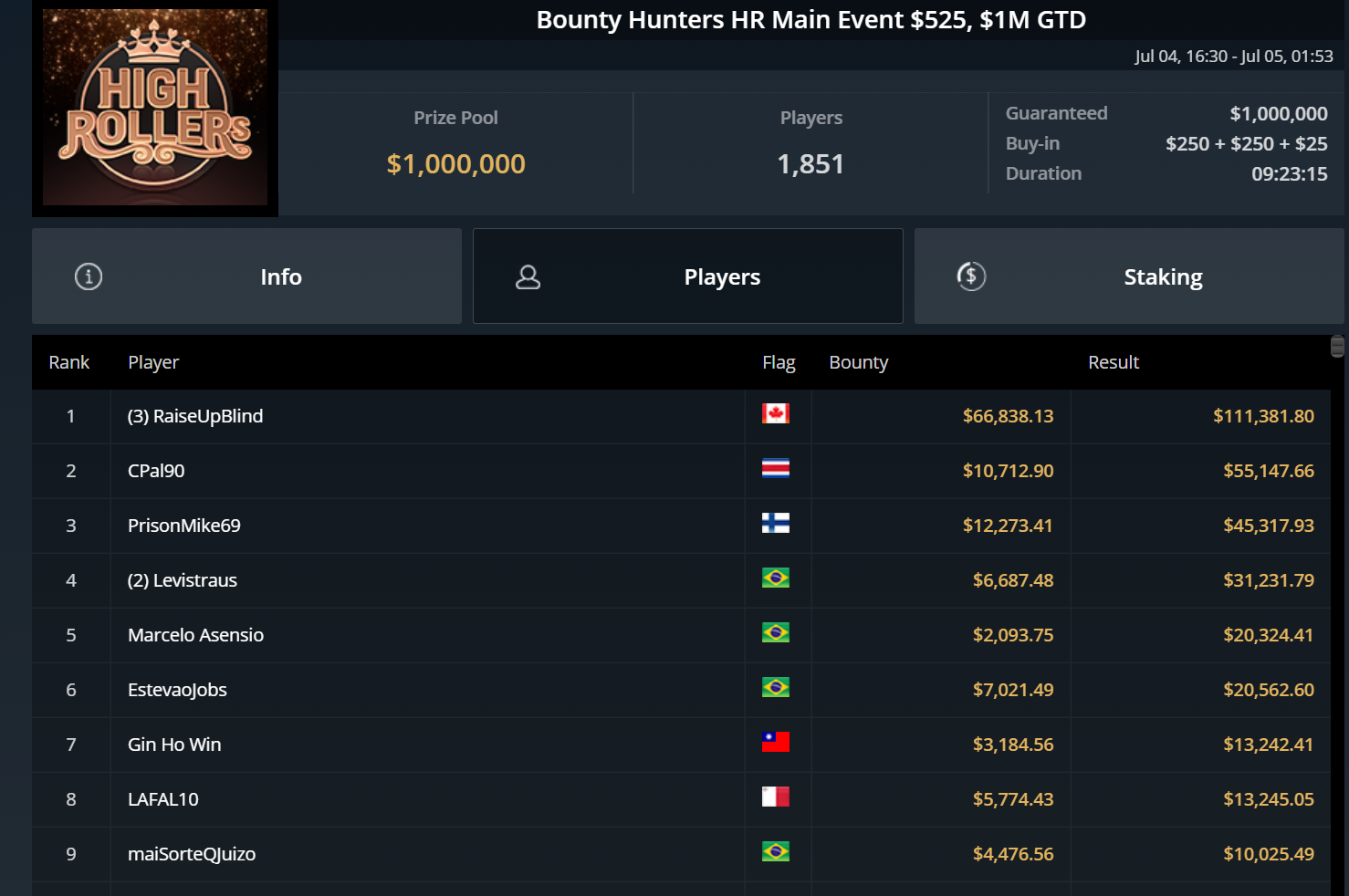This screenshot has height=896, width=1349.
Task: Click RaiseUpBlind's Canada flag icon
Action: pos(776,414)
